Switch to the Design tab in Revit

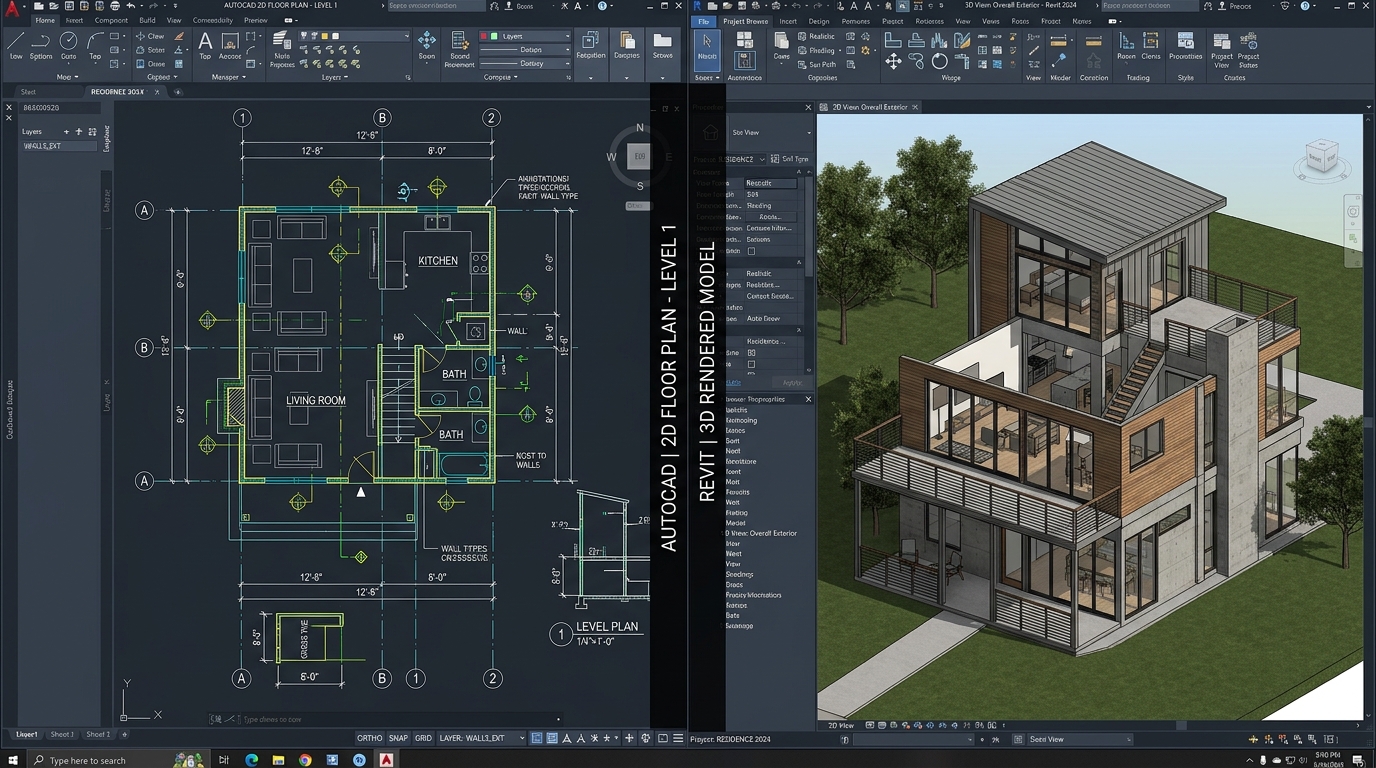coord(819,21)
